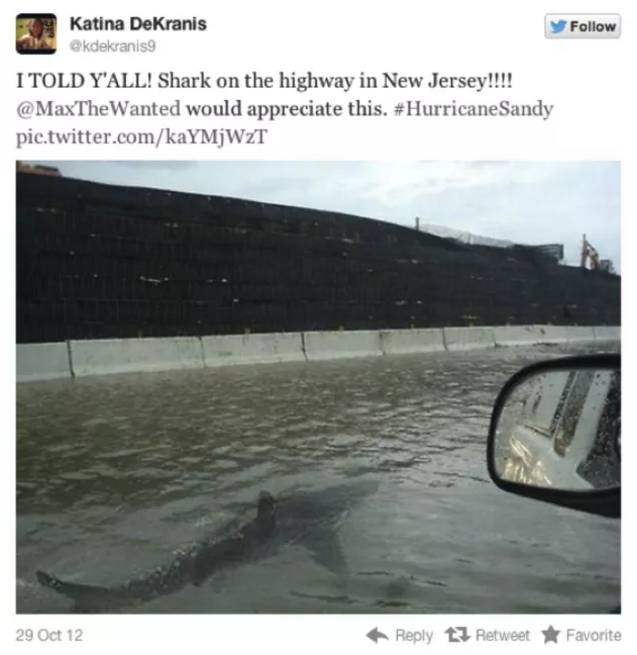This screenshot has width=637, height=655.
Task: Click the Reply arrow icon
Action: click(377, 635)
